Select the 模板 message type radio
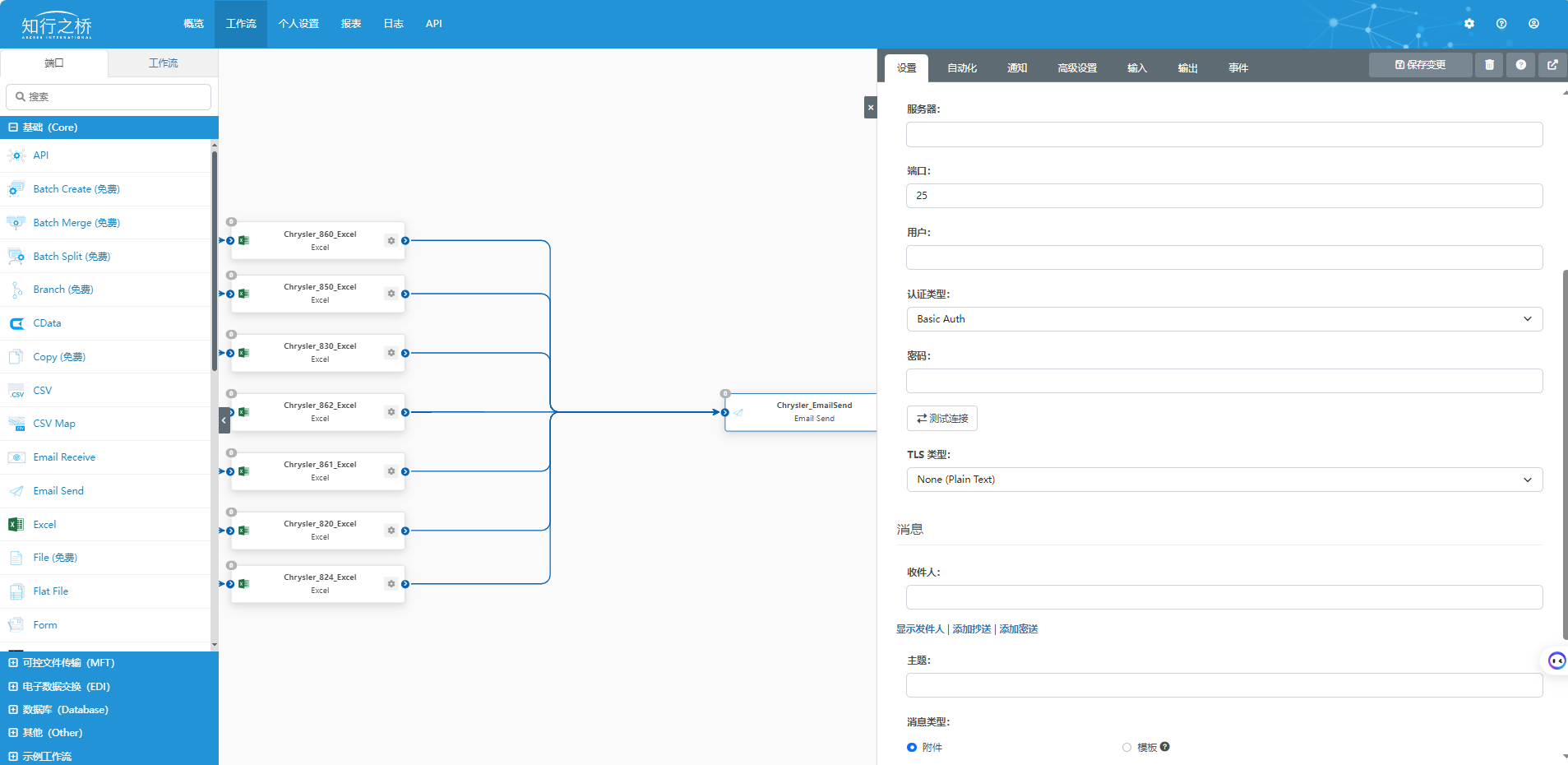 [x=1126, y=748]
